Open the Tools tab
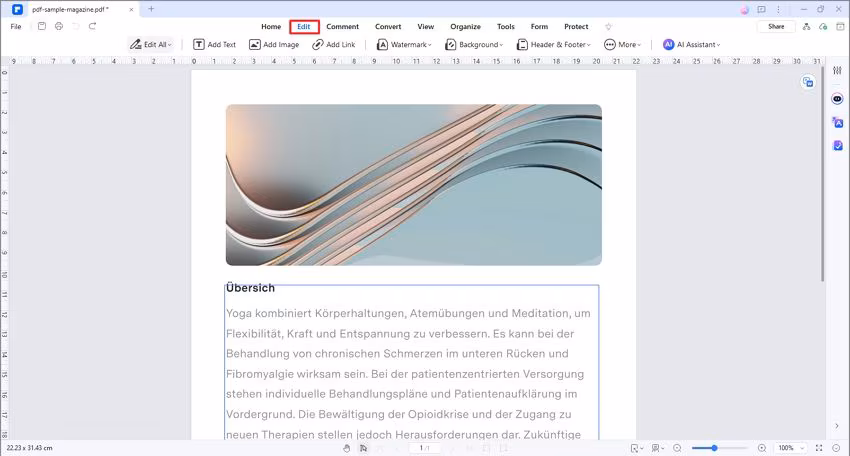 coord(506,27)
